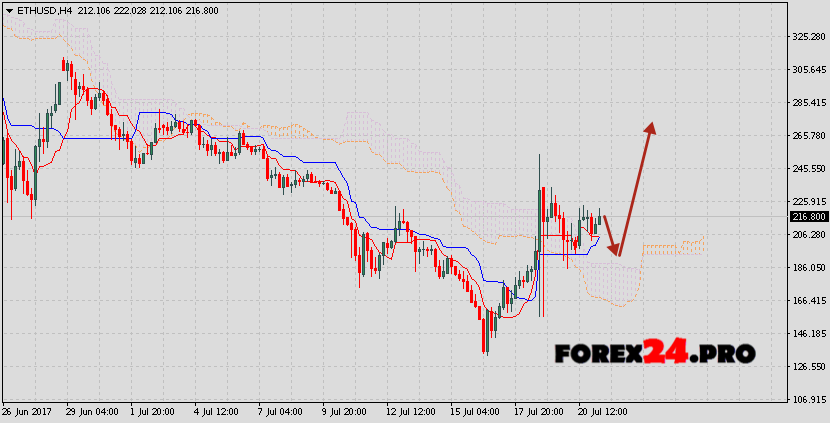Click the current price tag 216.800
Image resolution: width=830 pixels, height=423 pixels.
807,216
